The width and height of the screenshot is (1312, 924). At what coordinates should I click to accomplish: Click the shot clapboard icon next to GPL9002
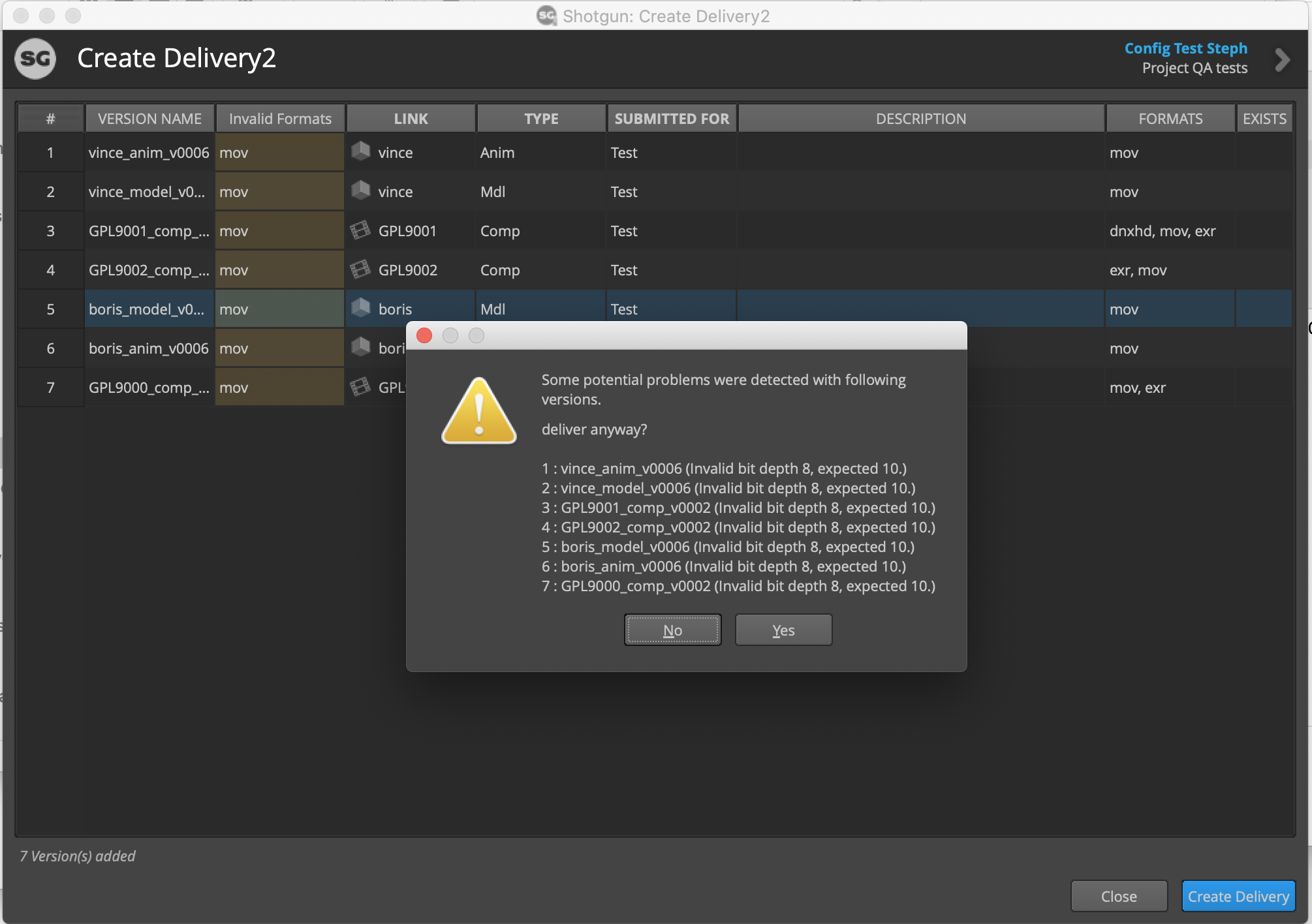point(360,269)
